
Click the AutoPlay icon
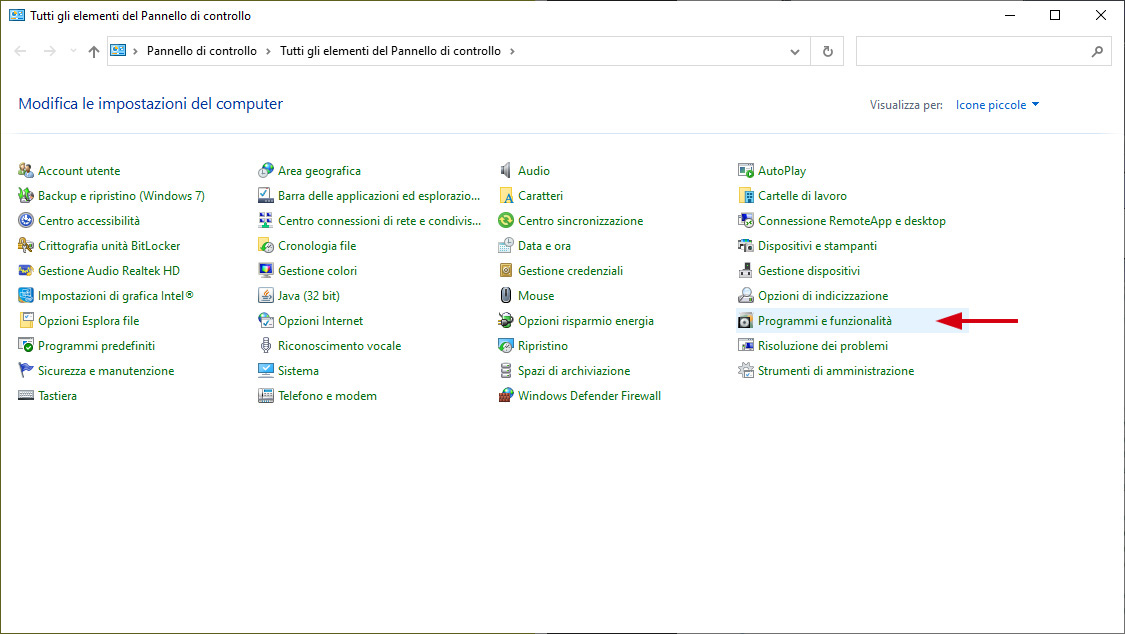click(x=745, y=171)
